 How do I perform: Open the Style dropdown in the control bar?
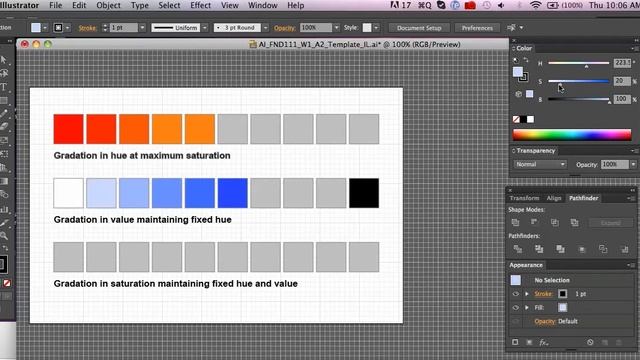pyautogui.click(x=376, y=28)
